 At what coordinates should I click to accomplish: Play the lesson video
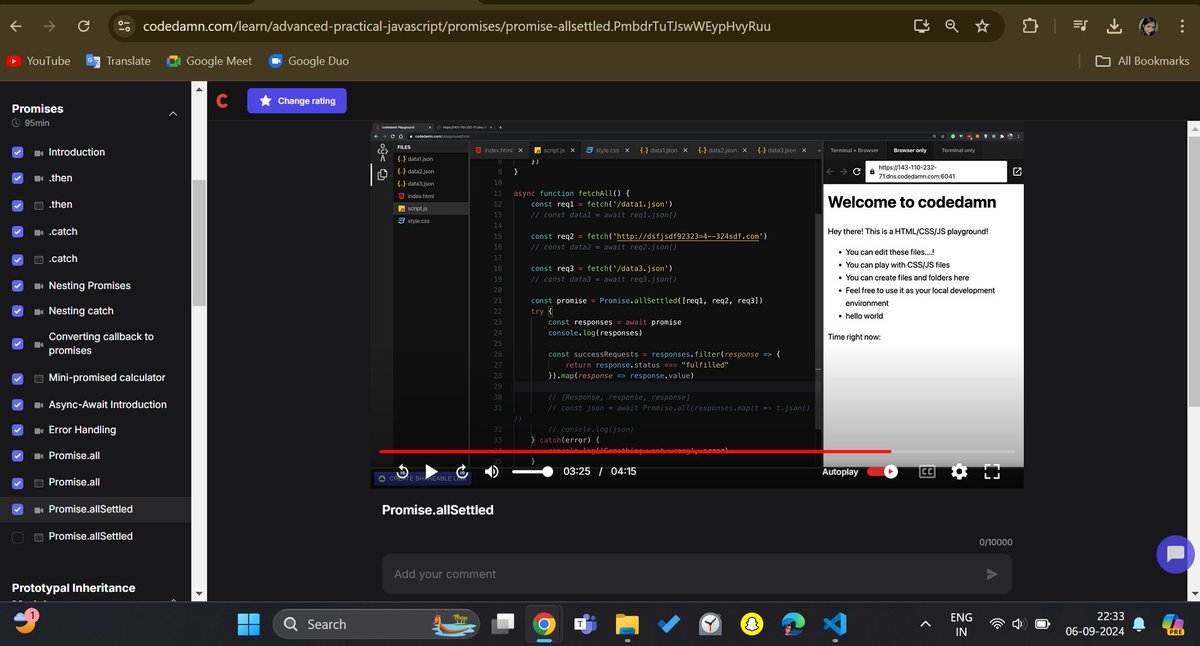(431, 471)
